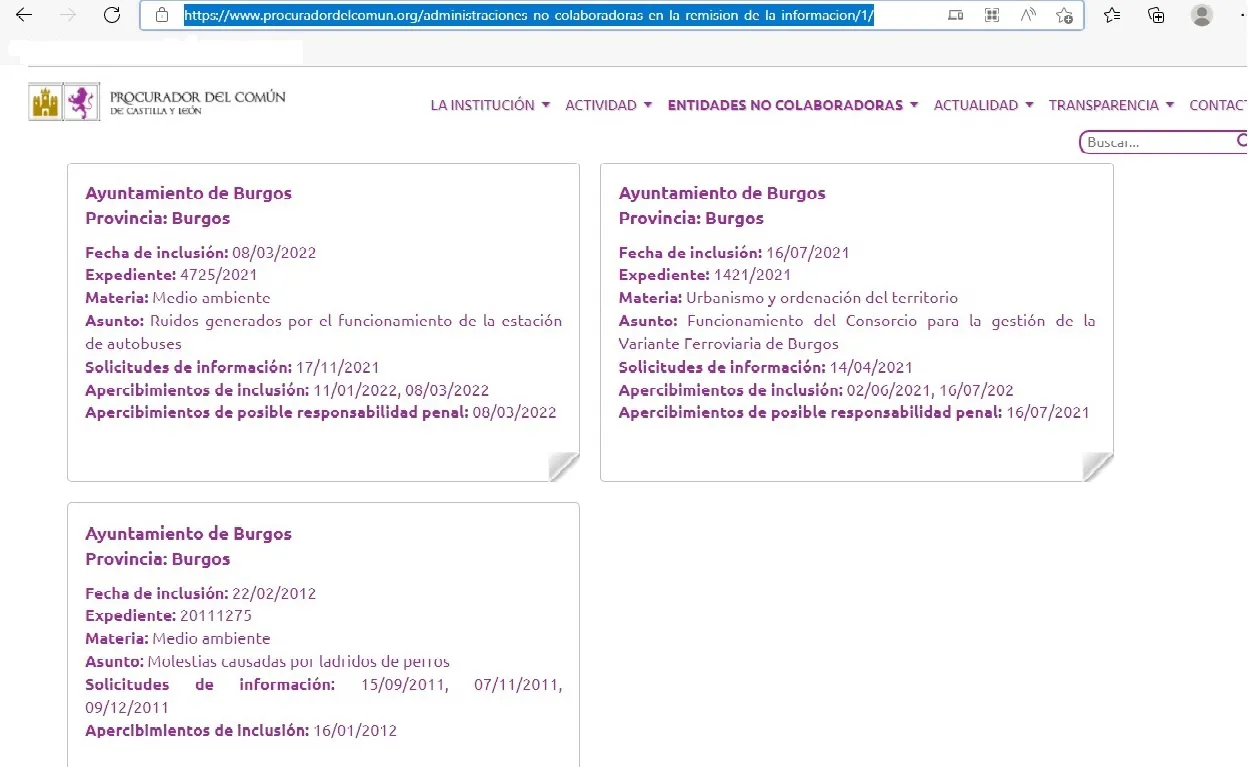Reload the page with refresh icon
1248x767 pixels.
click(112, 15)
